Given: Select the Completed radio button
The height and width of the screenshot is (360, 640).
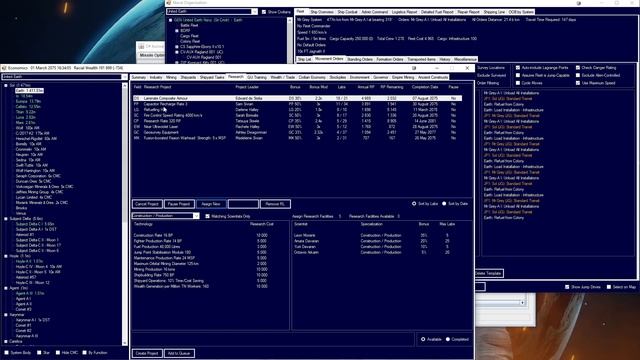Looking at the screenshot, I should point(448,339).
